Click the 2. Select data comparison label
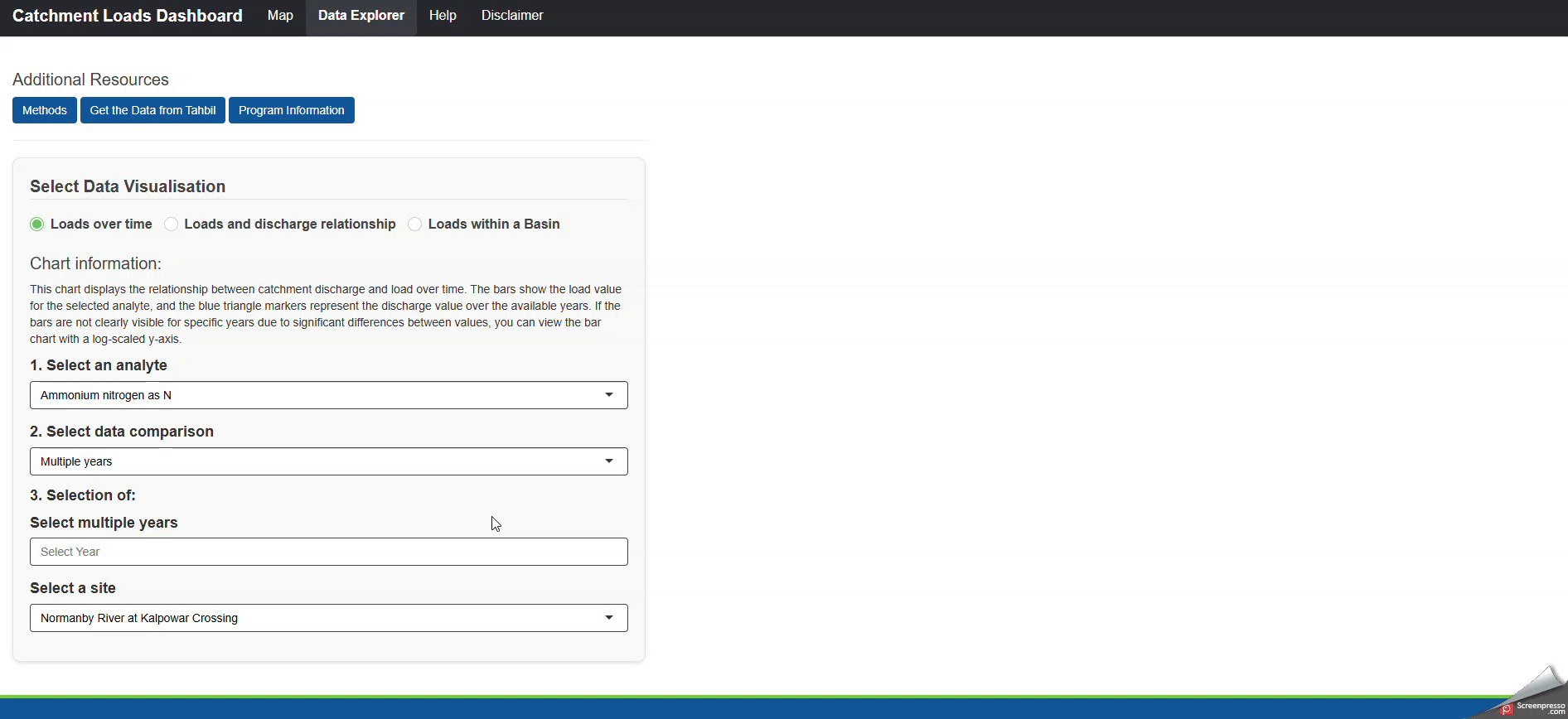This screenshot has height=719, width=1568. [122, 432]
